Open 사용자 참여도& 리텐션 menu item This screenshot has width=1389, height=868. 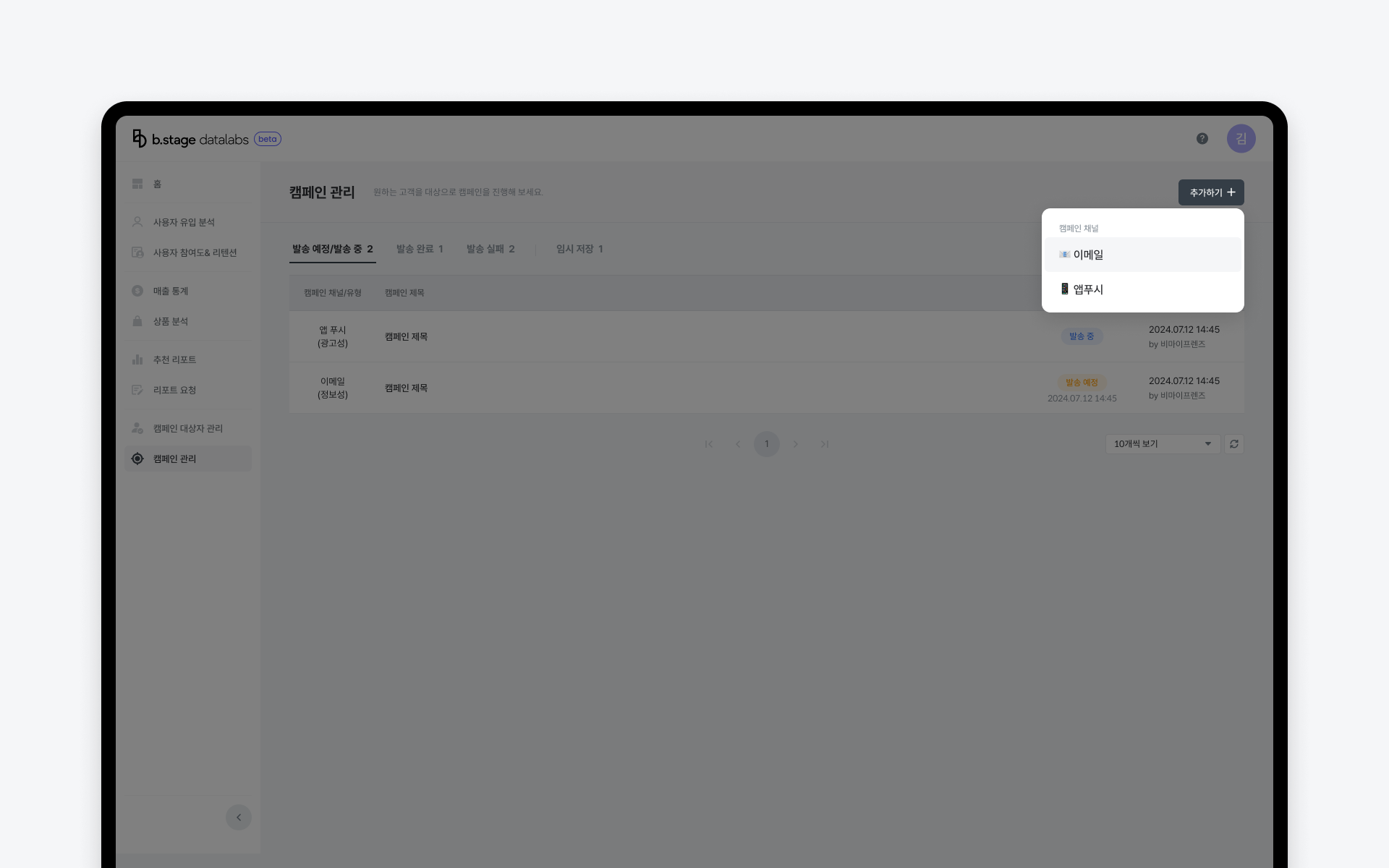click(x=188, y=252)
